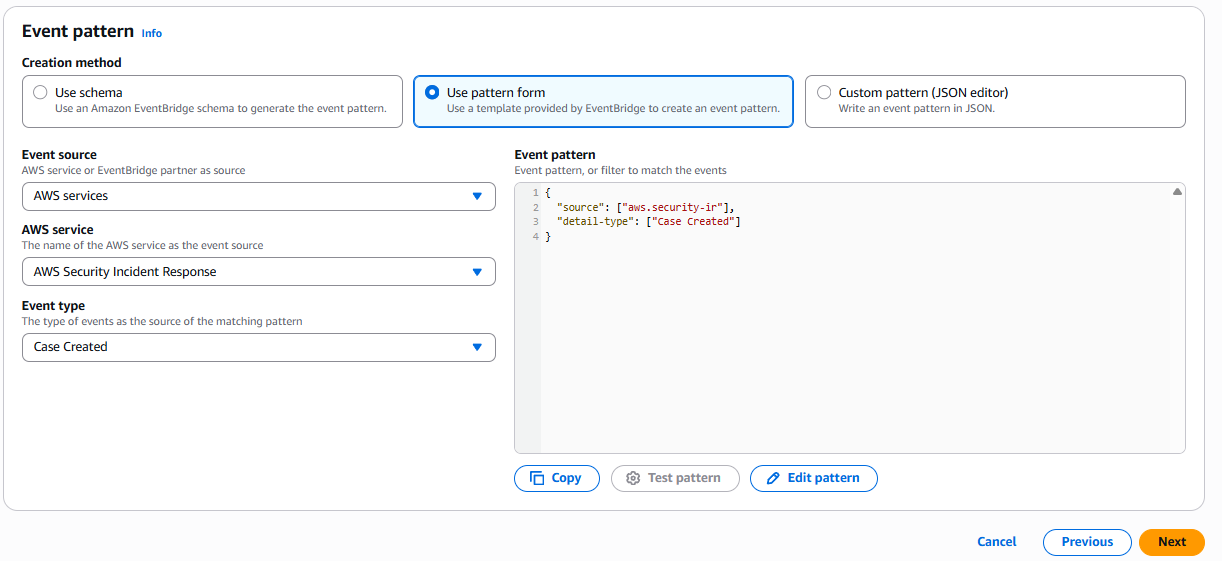Click the "source" key in JSON editor

pos(580,207)
